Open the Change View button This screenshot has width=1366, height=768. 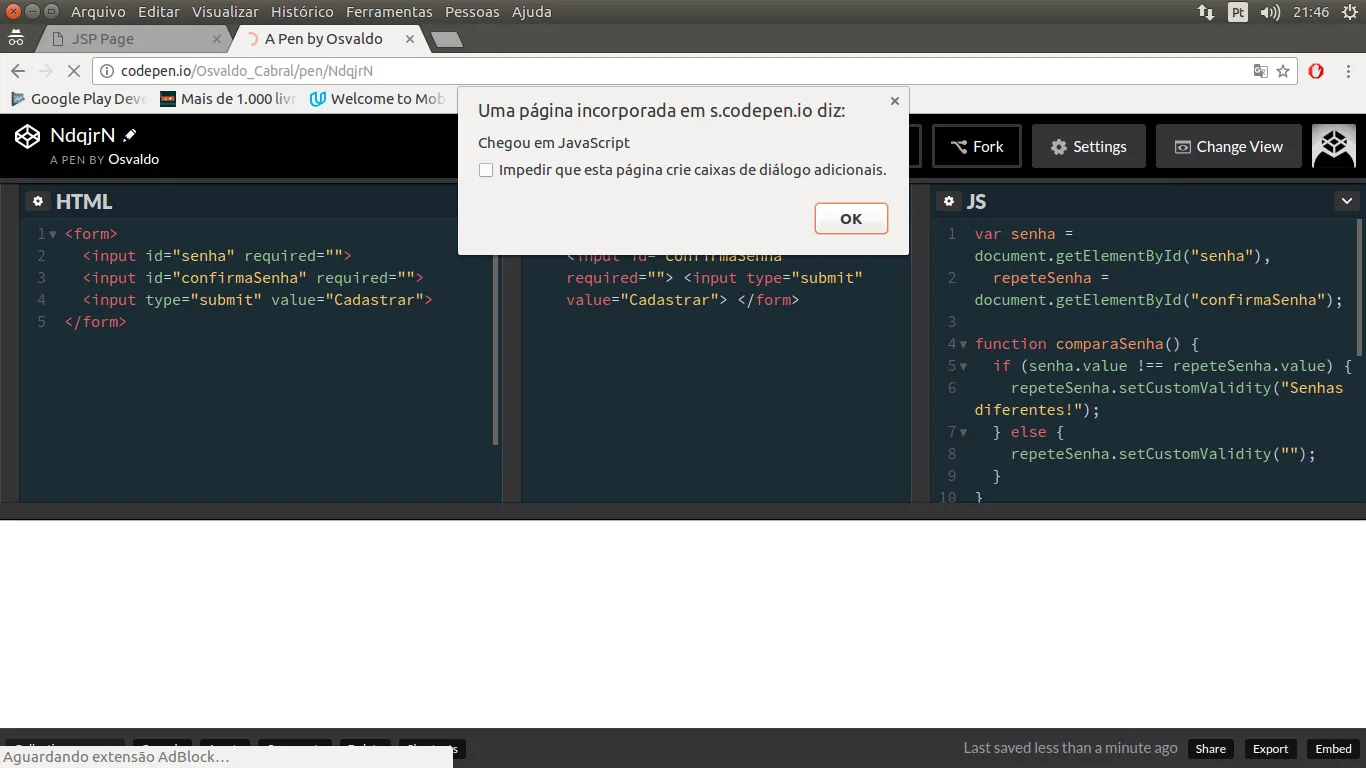(x=1228, y=146)
